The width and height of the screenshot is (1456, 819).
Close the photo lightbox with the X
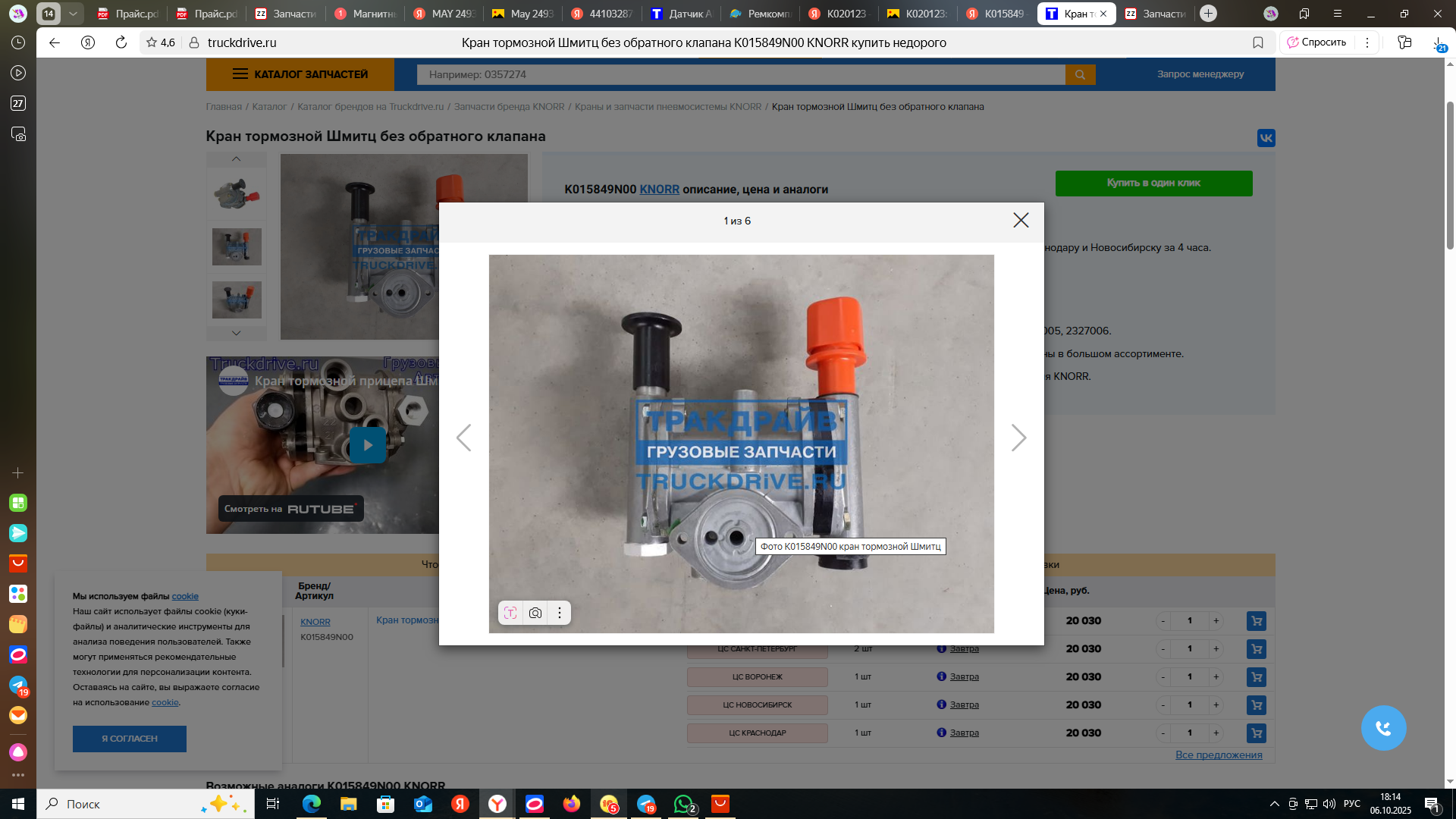click(x=1021, y=220)
